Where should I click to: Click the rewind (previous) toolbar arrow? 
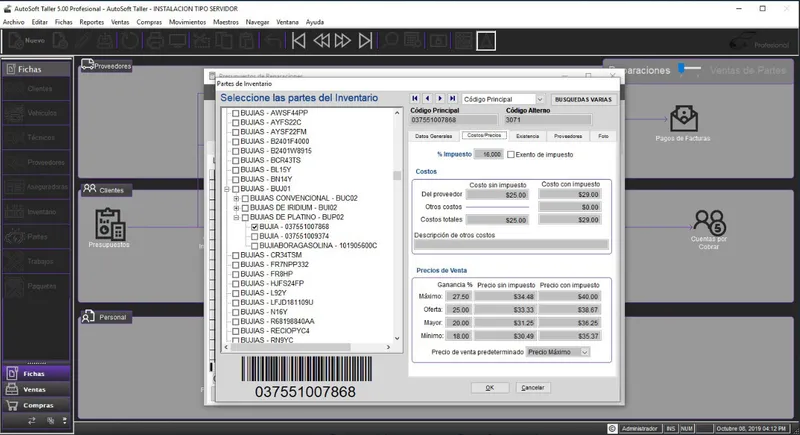321,41
